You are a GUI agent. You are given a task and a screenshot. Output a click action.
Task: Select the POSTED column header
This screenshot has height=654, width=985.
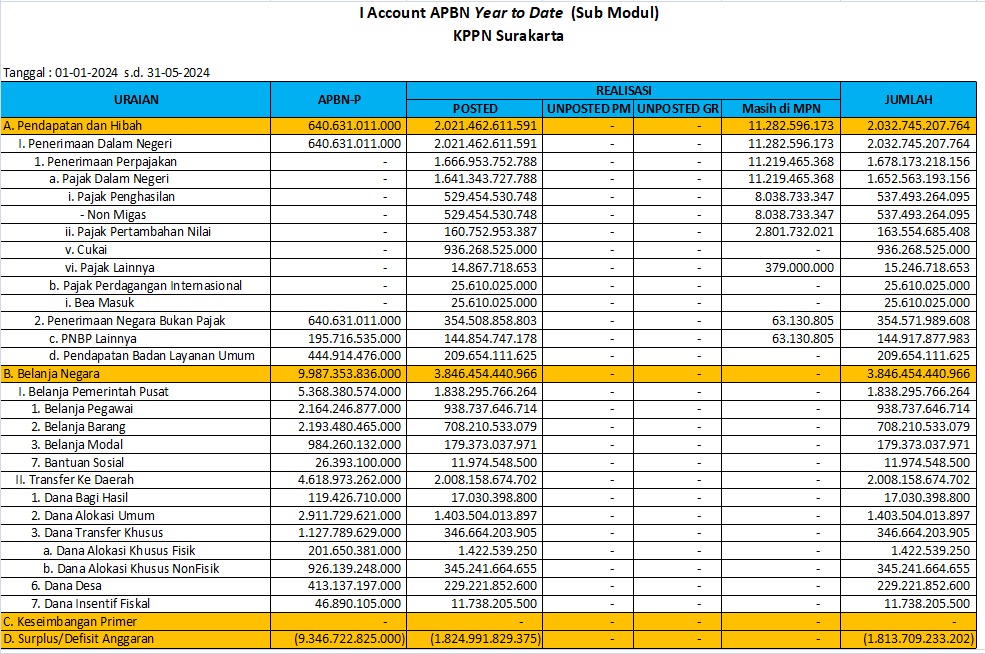pos(475,109)
